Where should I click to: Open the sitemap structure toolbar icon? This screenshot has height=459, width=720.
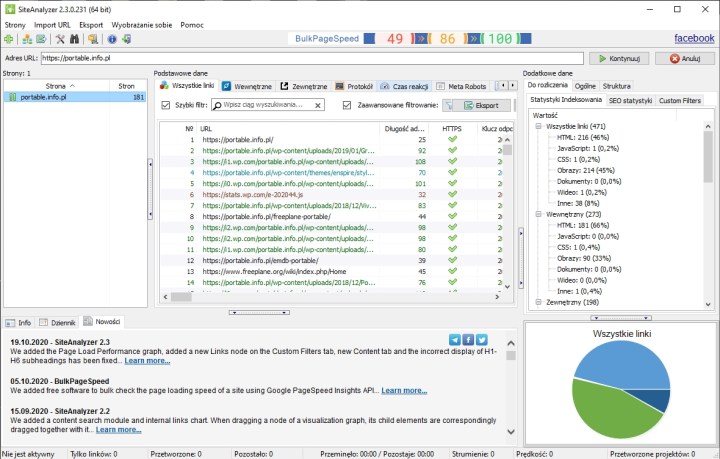(x=28, y=39)
